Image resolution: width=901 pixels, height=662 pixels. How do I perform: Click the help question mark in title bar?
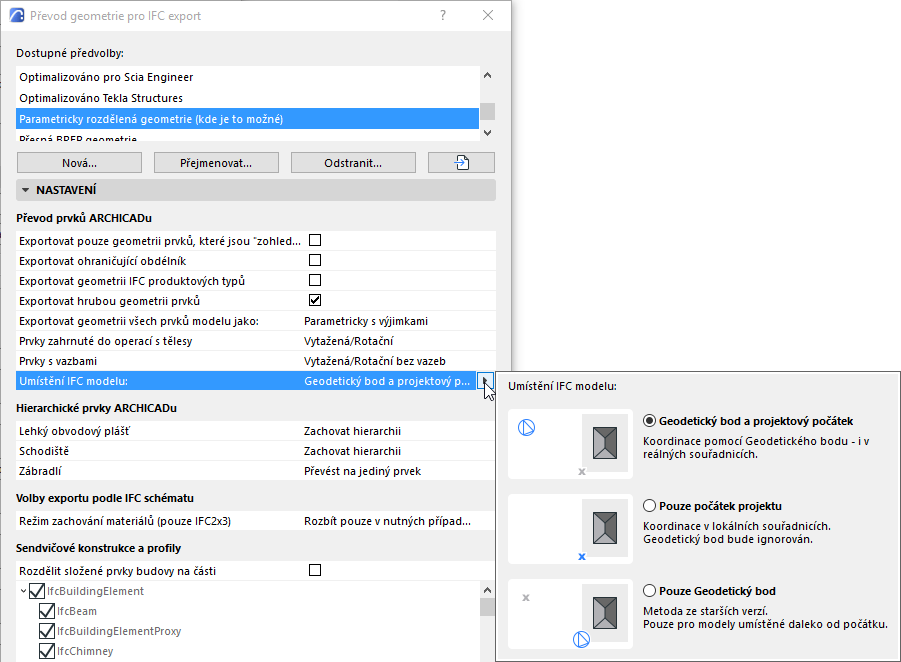pos(442,16)
